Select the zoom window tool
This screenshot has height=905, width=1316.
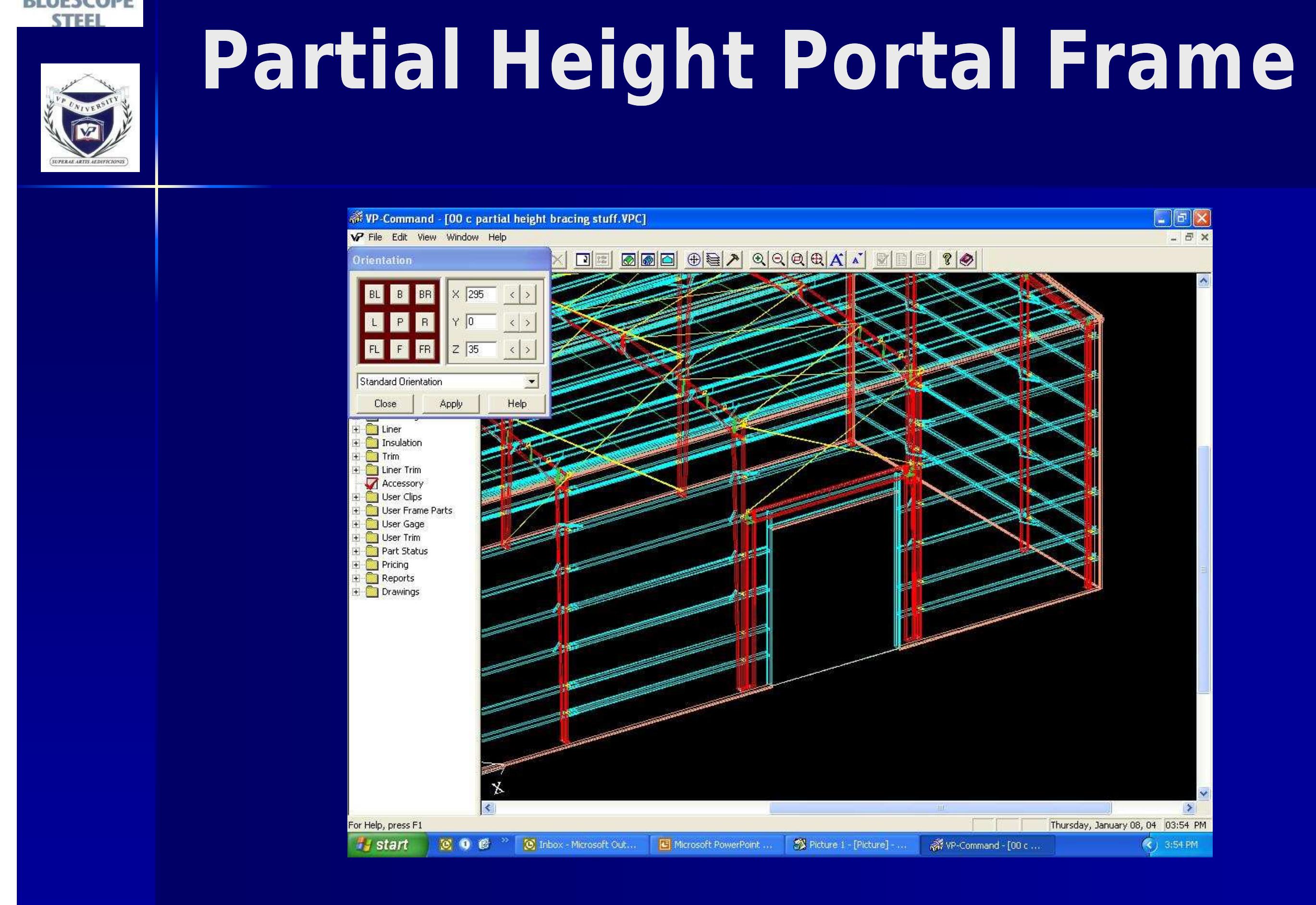pos(798,260)
